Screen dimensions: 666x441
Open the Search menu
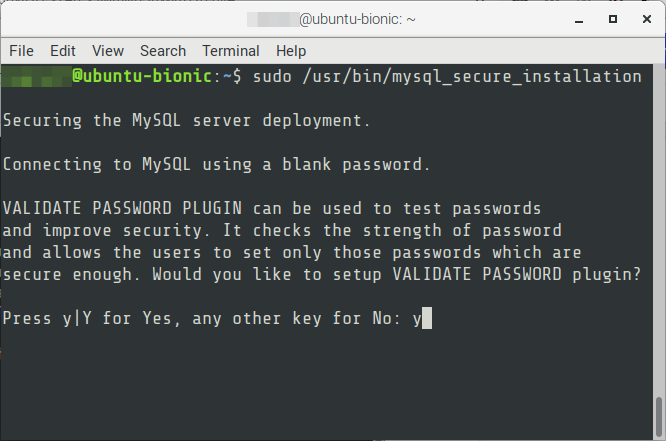[163, 51]
